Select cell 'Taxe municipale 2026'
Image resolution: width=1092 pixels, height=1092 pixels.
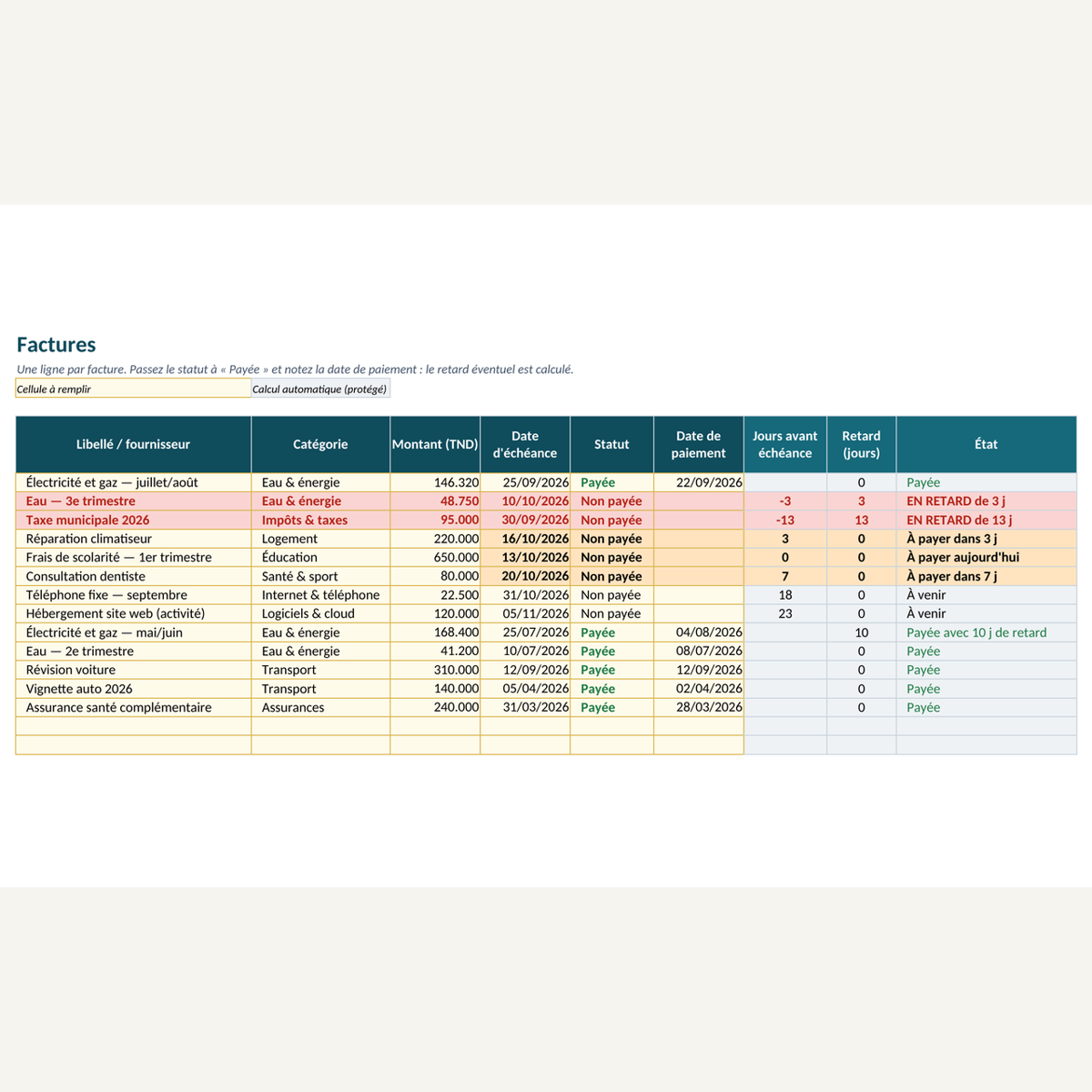134,520
